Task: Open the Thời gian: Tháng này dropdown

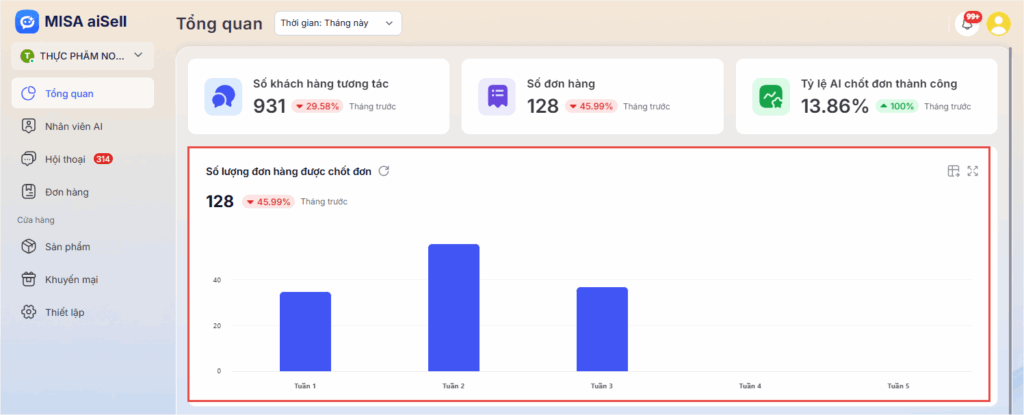Action: pyautogui.click(x=337, y=24)
